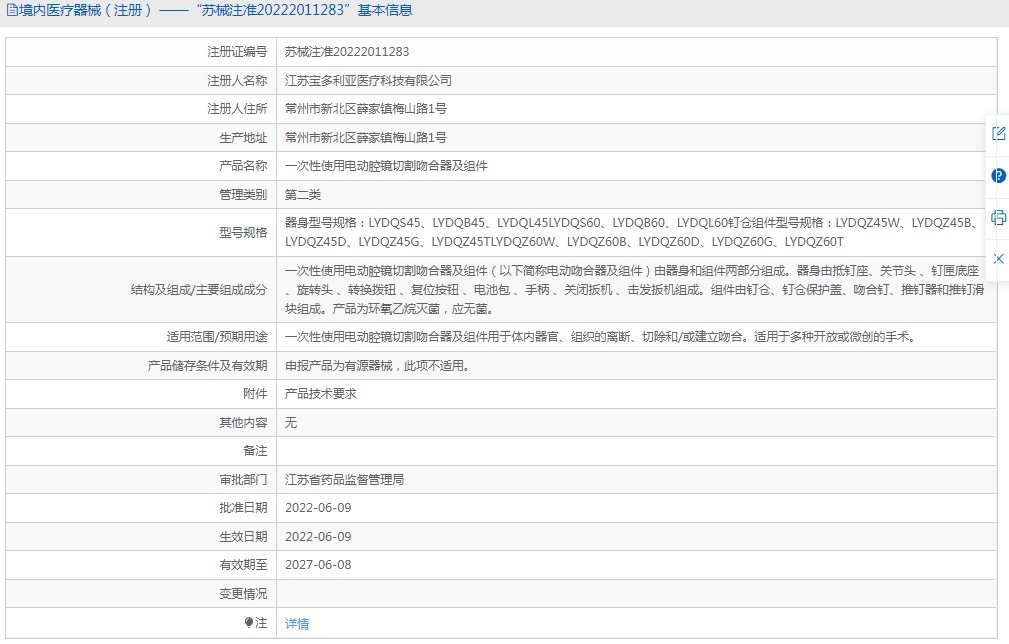Click product name 一次性使用电动腔镜切割吻合器及组件
This screenshot has width=1009, height=644.
(386, 166)
